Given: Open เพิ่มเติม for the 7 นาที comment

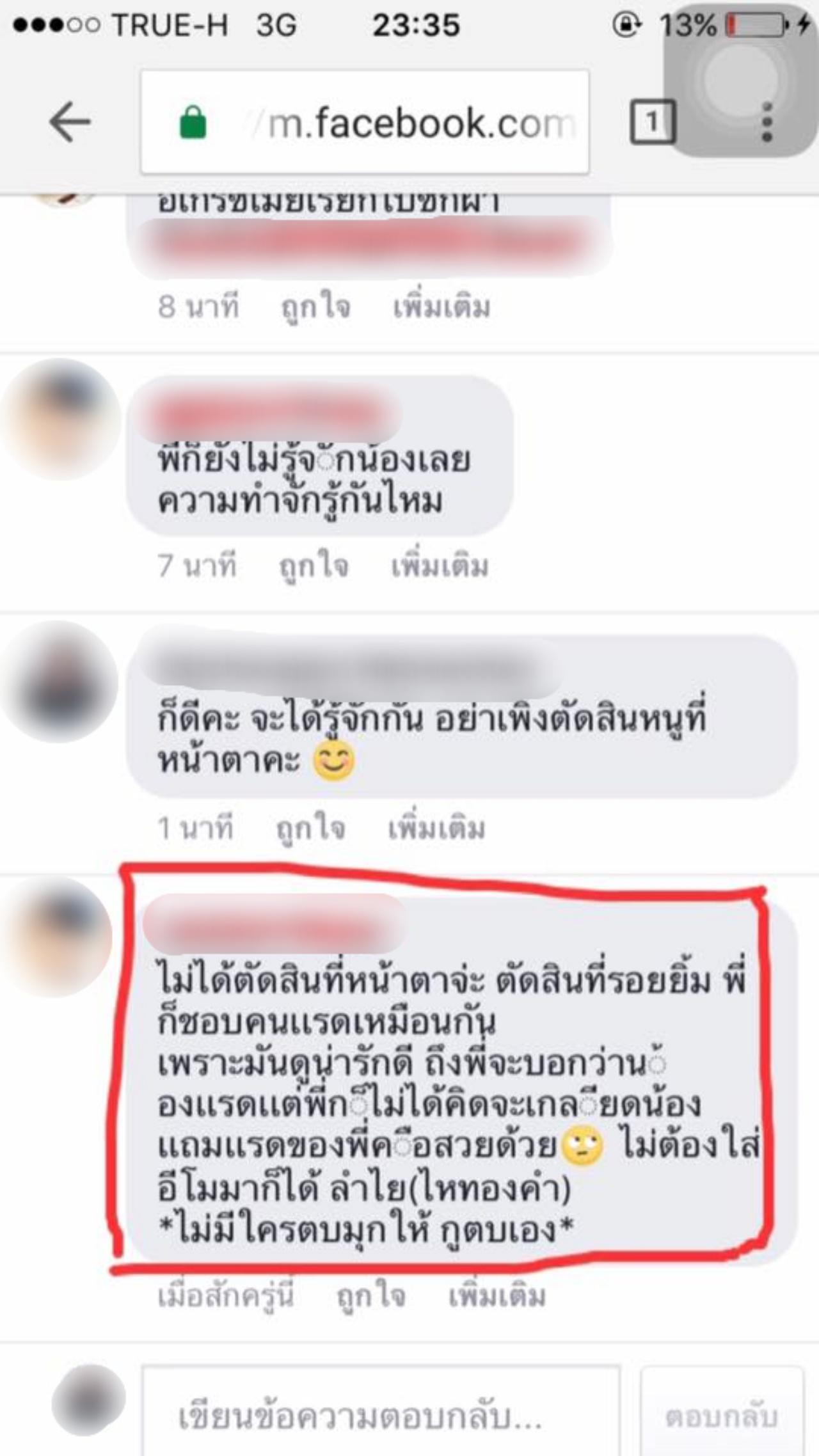Looking at the screenshot, I should click(440, 566).
